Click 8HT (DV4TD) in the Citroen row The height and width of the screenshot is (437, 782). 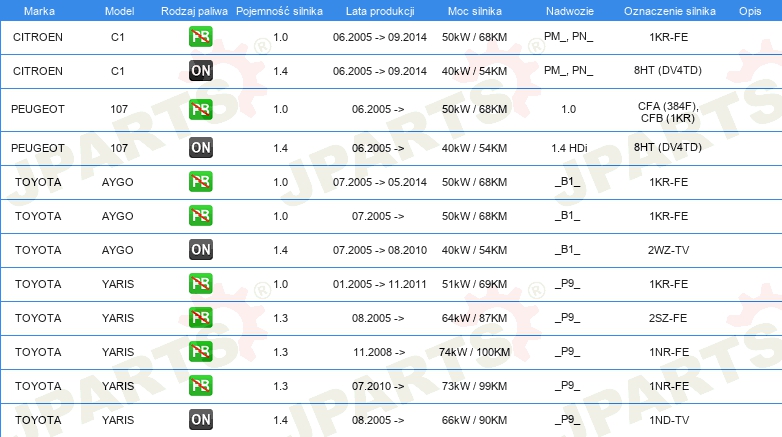pos(668,70)
